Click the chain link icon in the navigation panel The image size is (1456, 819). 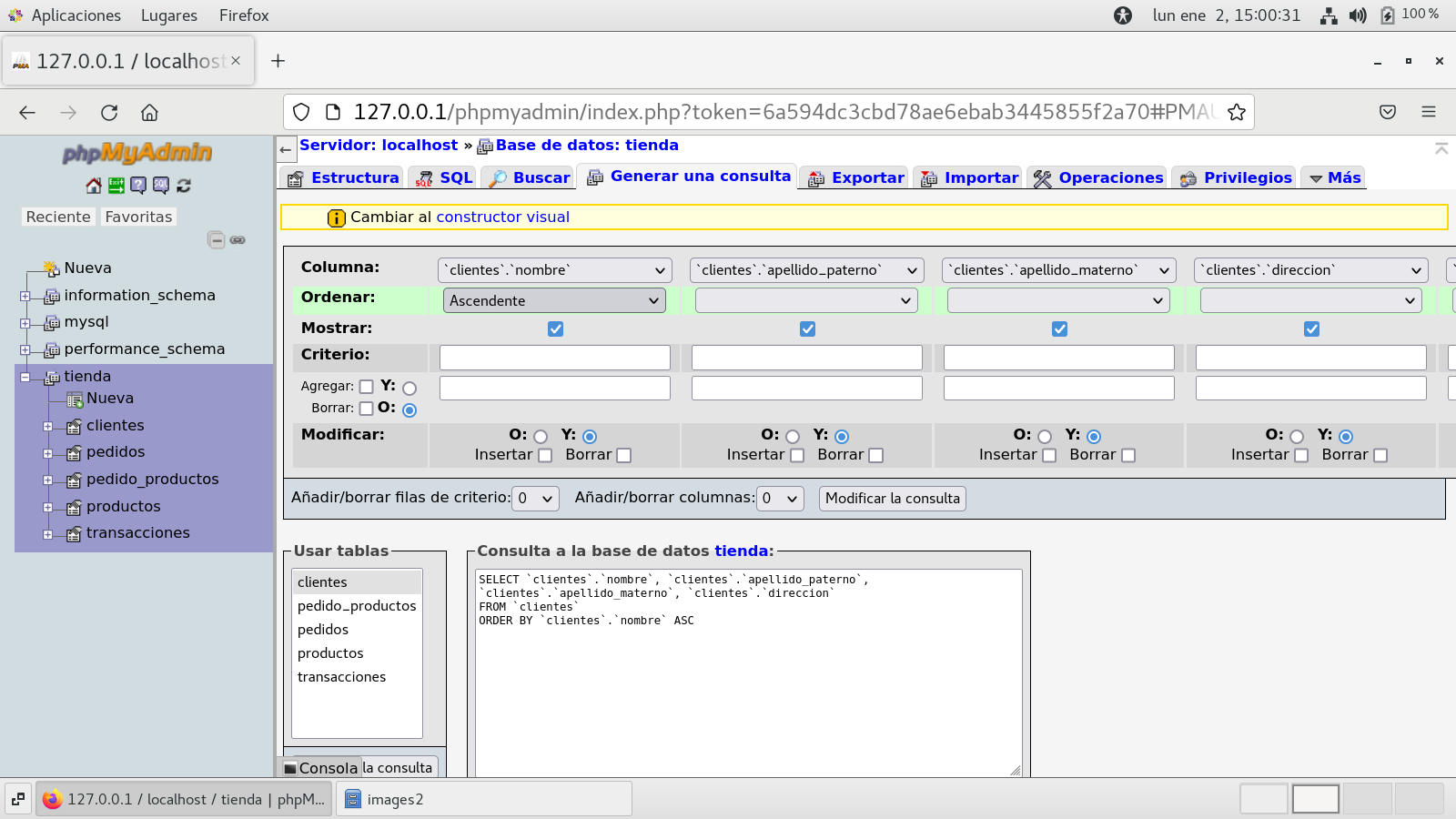click(238, 240)
